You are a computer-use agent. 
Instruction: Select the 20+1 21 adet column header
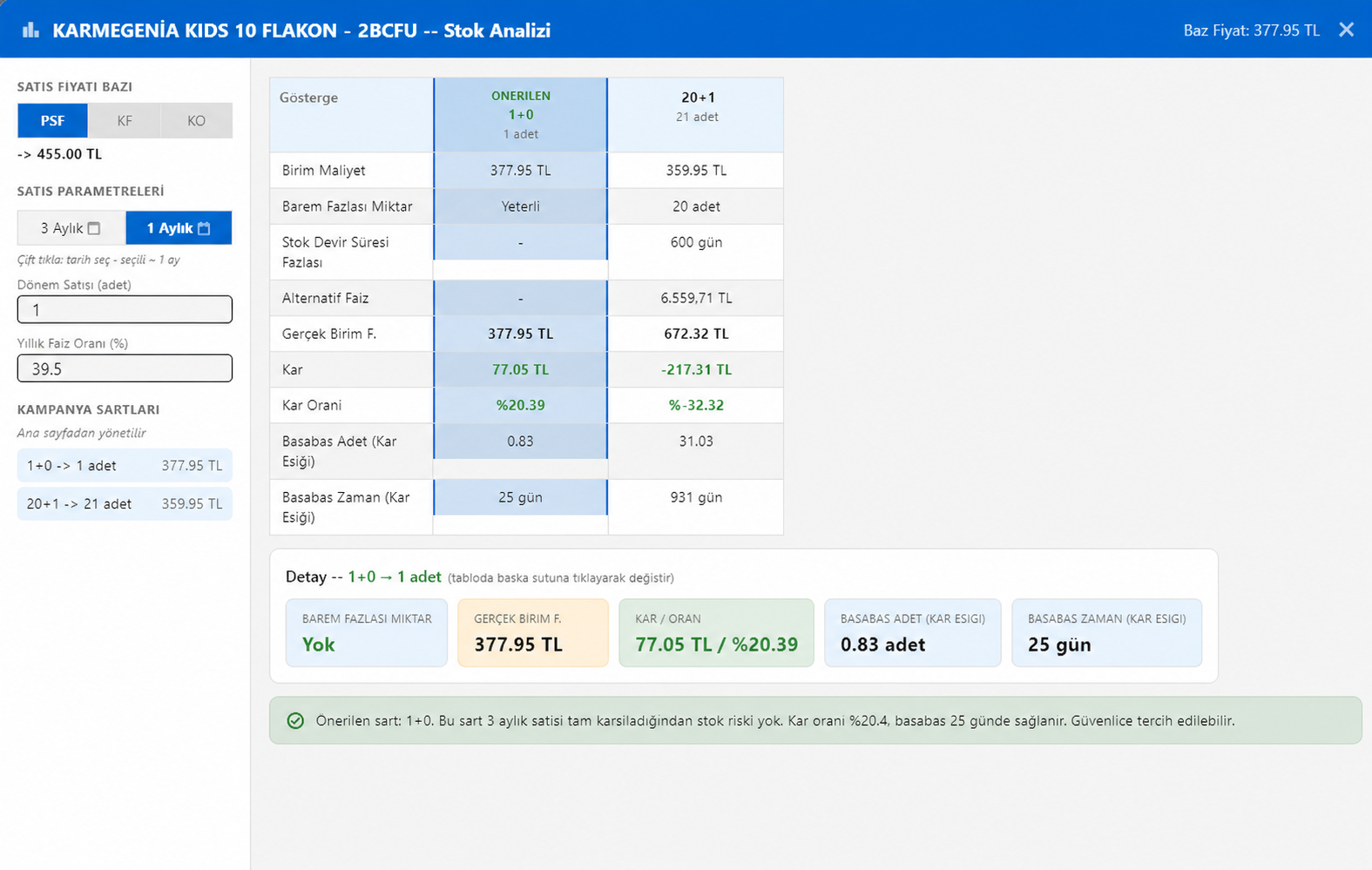pyautogui.click(x=696, y=114)
